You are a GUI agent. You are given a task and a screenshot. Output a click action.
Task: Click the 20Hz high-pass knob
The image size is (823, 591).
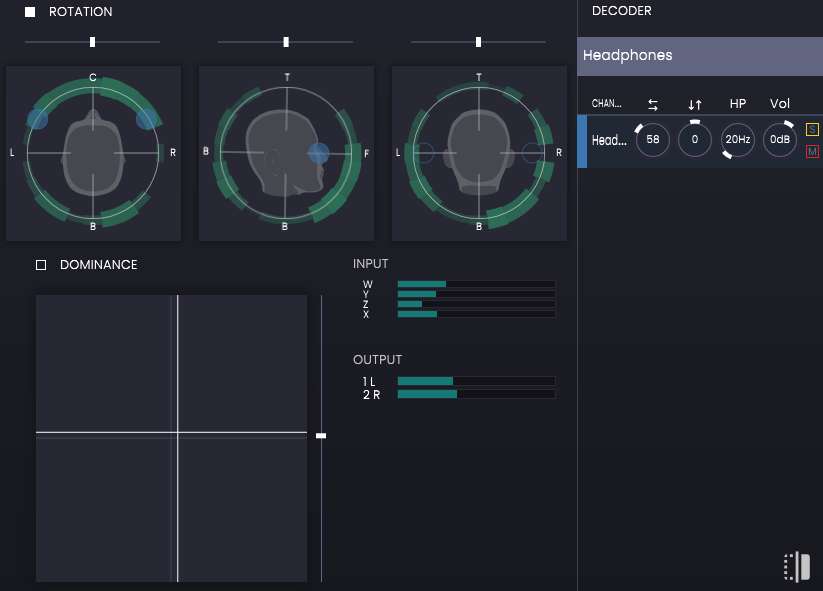click(738, 140)
